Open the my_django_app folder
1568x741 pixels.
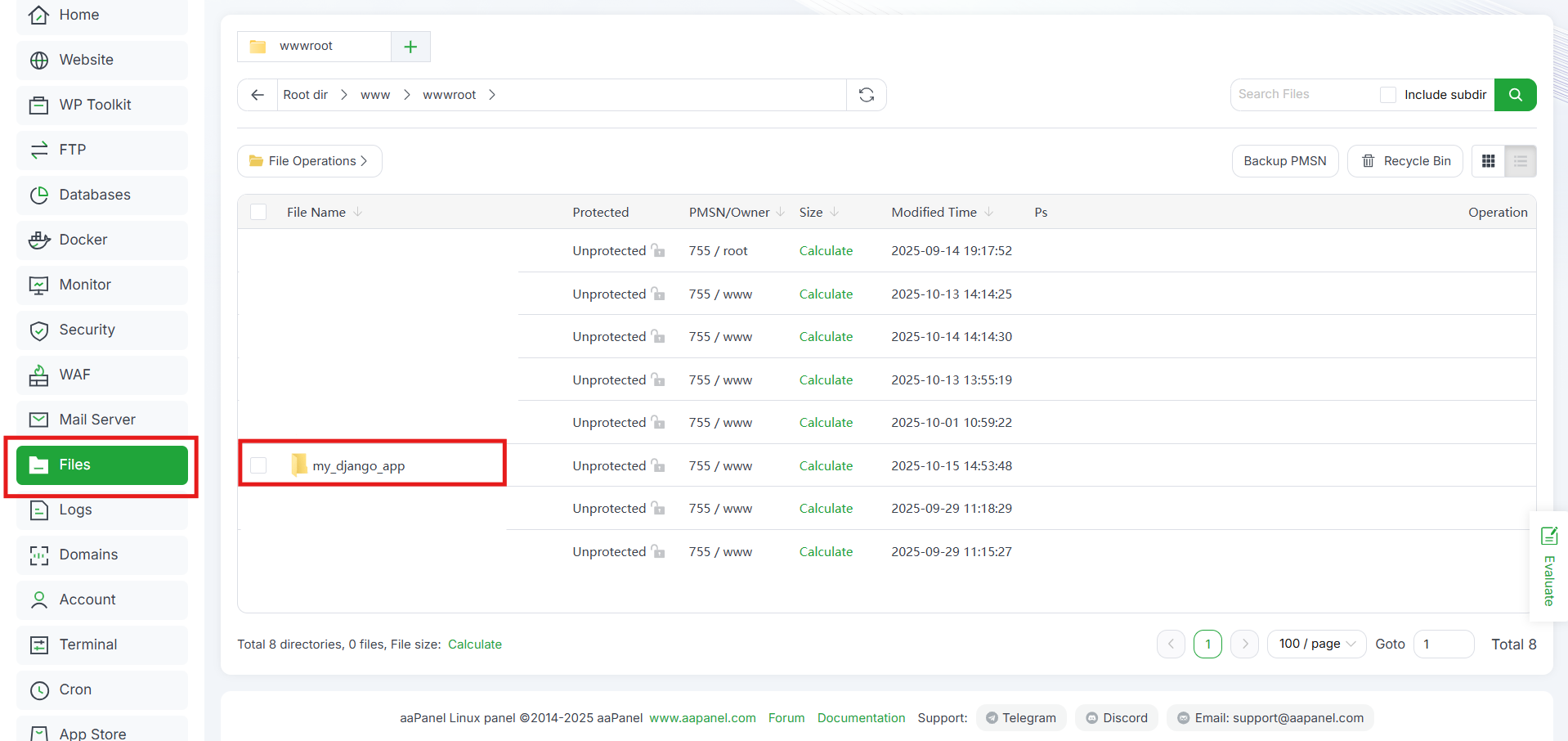click(x=358, y=466)
